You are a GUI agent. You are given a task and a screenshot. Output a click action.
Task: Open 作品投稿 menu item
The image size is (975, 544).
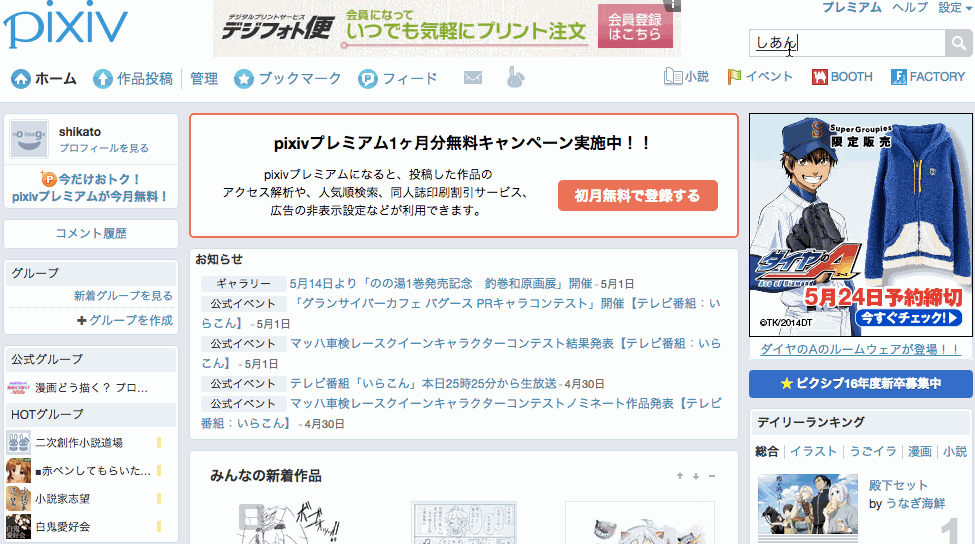tap(145, 79)
